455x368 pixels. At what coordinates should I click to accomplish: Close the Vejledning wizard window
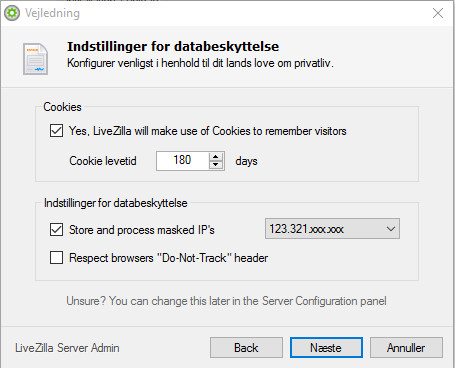[x=438, y=13]
